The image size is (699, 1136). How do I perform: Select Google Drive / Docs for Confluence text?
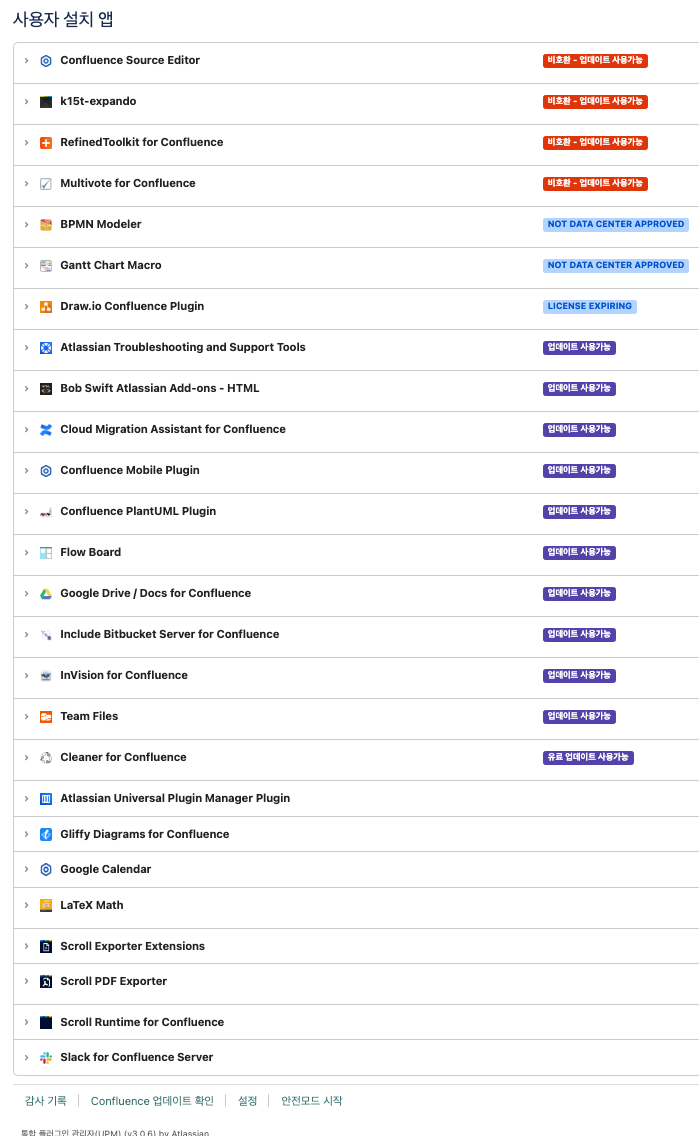(156, 593)
